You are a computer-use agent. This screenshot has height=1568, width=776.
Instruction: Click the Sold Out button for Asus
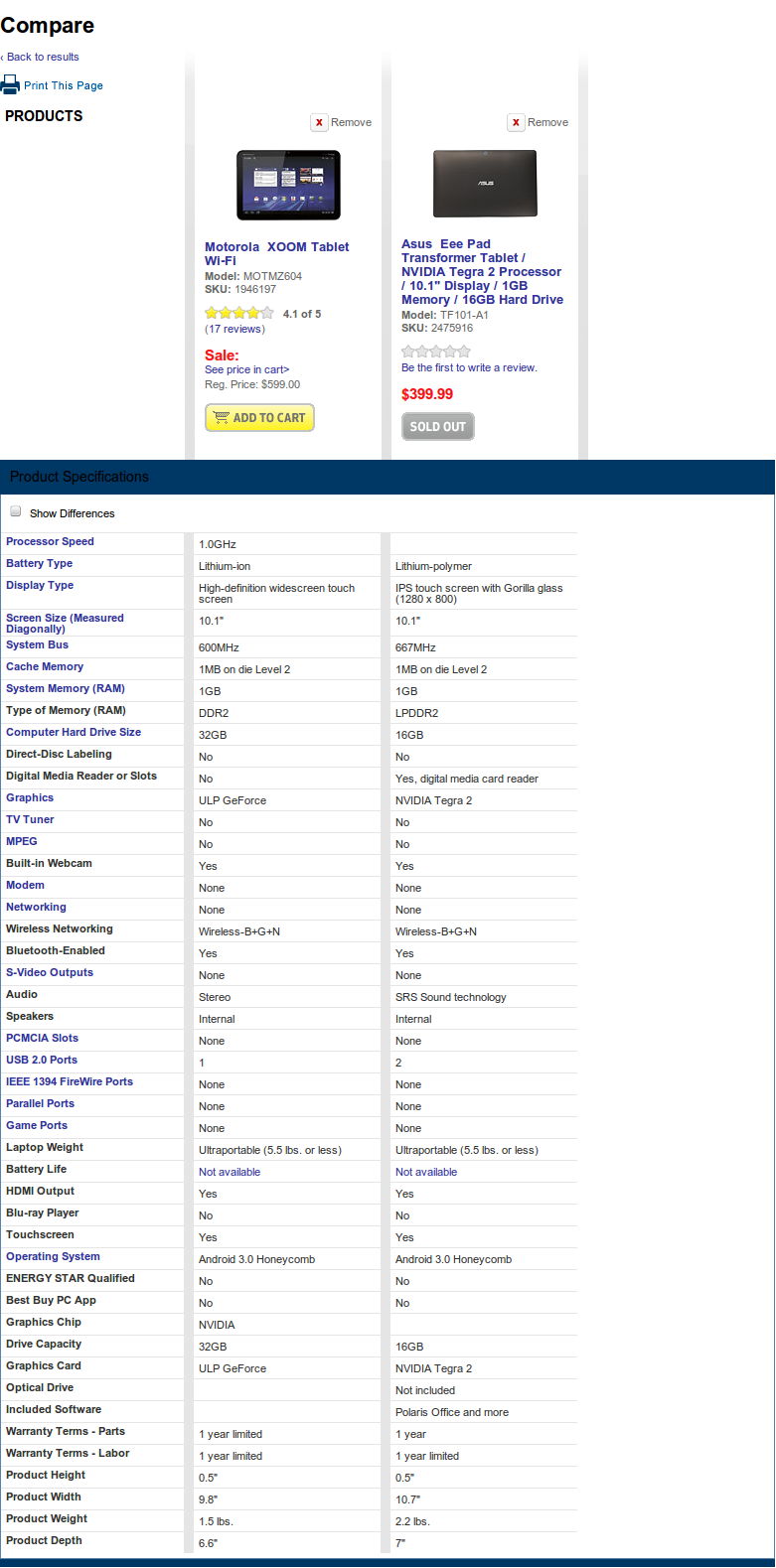[x=437, y=427]
